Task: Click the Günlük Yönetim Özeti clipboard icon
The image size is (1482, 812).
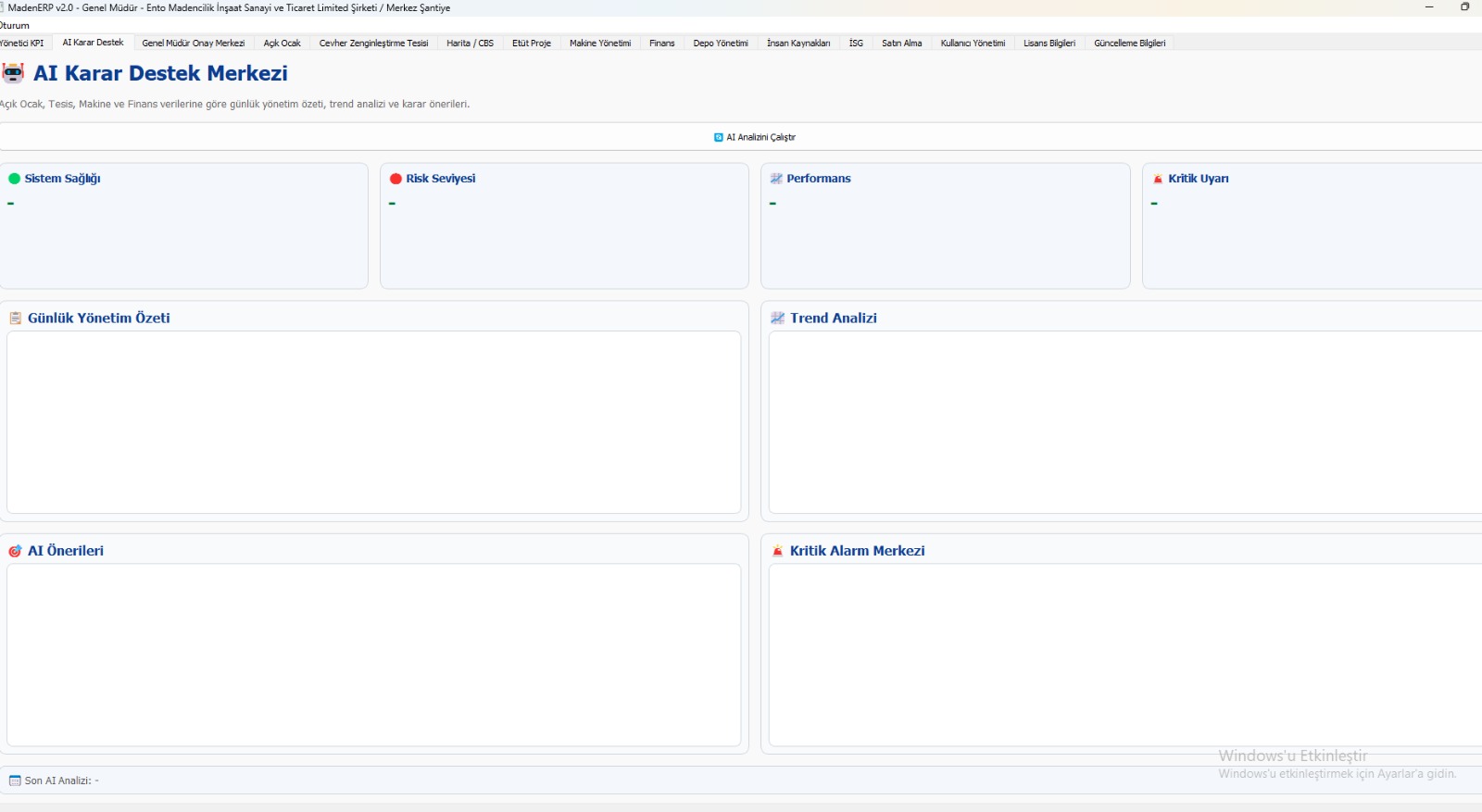Action: pyautogui.click(x=16, y=319)
